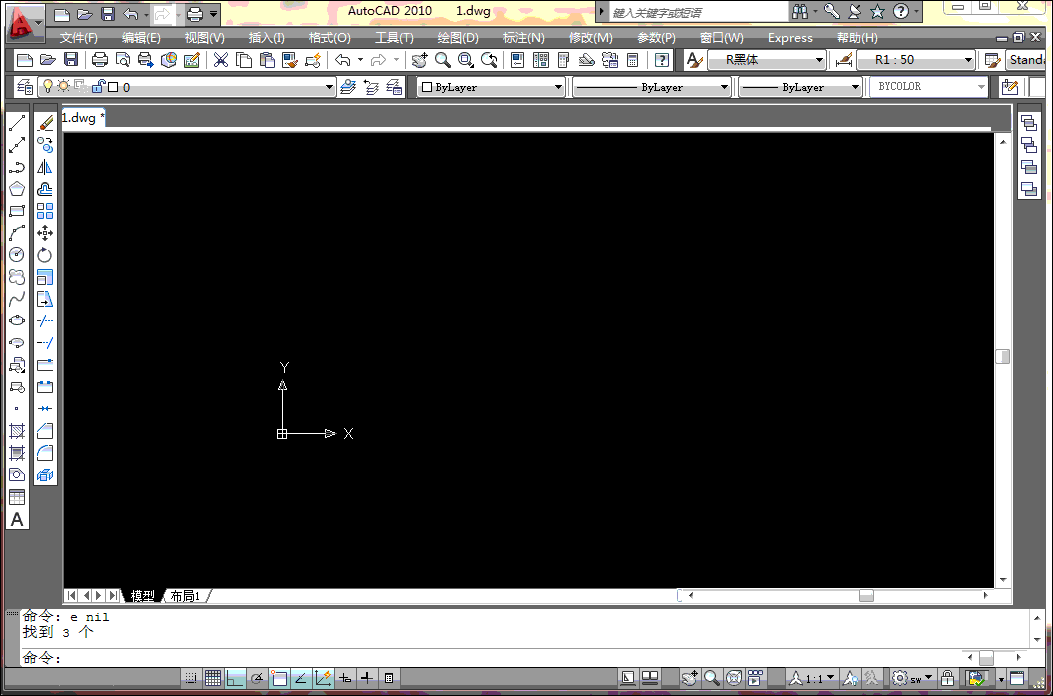Select the Rectangle draw tool
This screenshot has width=1053, height=696.
(17, 211)
